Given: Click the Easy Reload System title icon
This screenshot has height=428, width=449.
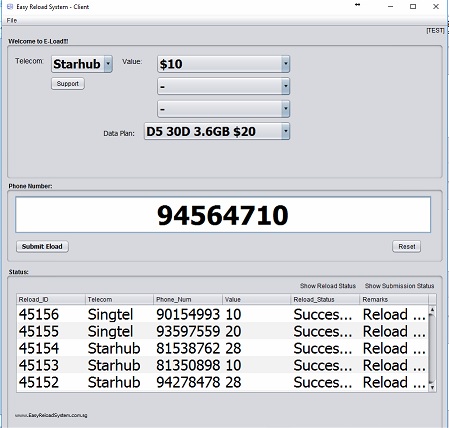Looking at the screenshot, I should [10, 7].
